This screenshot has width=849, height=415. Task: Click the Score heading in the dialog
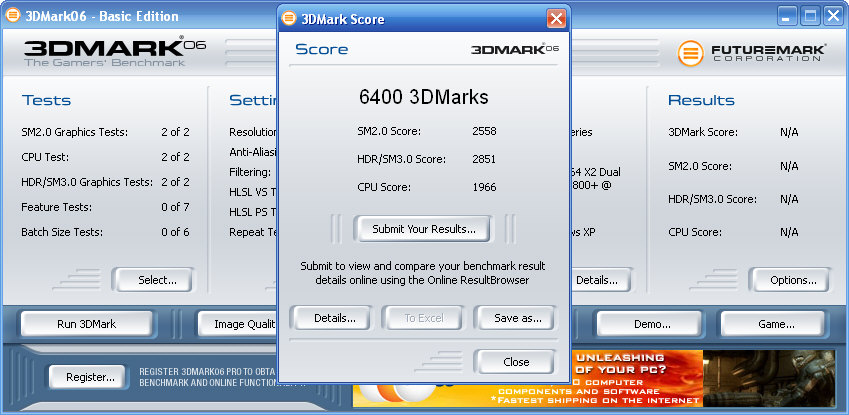tap(322, 49)
